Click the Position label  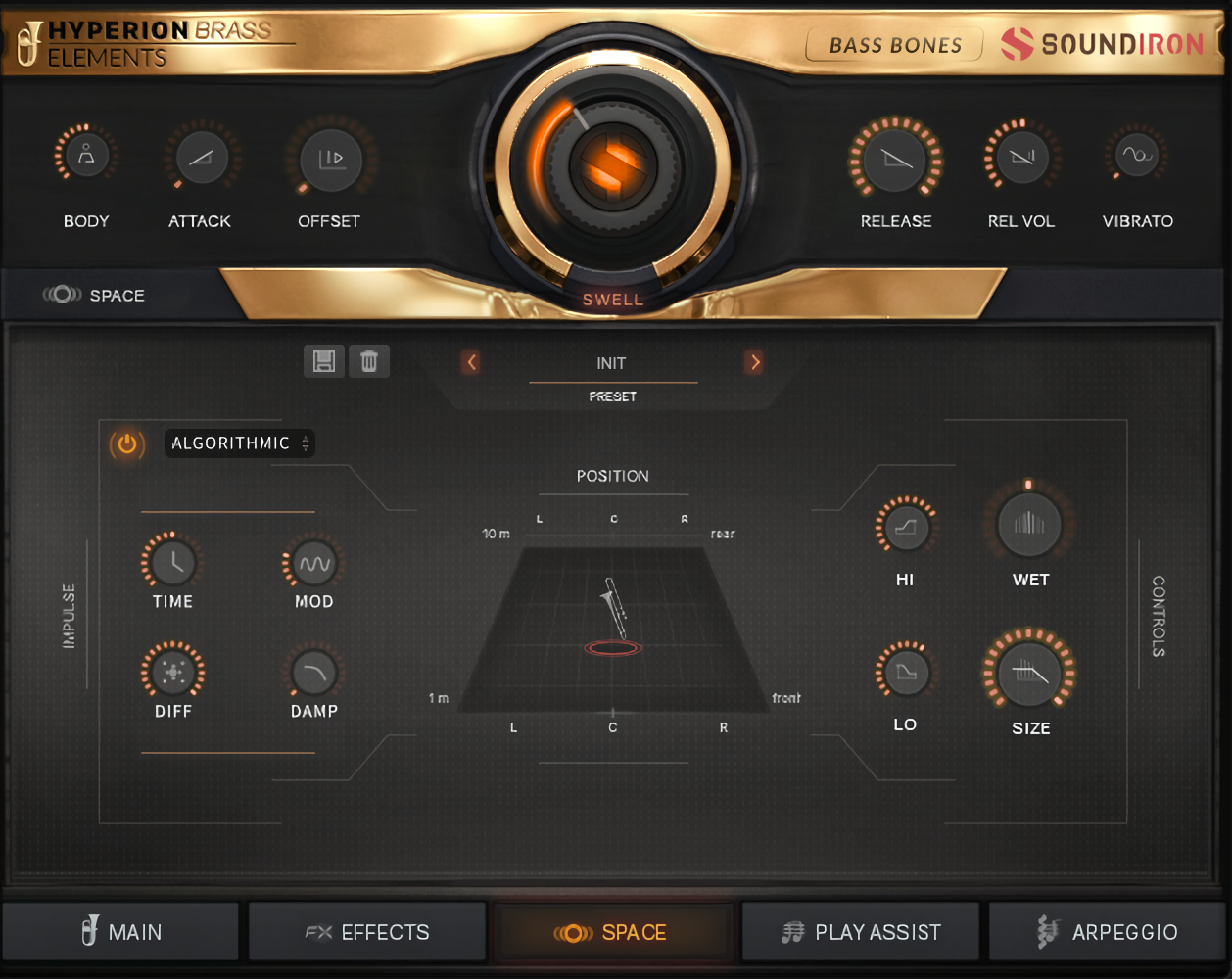pyautogui.click(x=612, y=476)
